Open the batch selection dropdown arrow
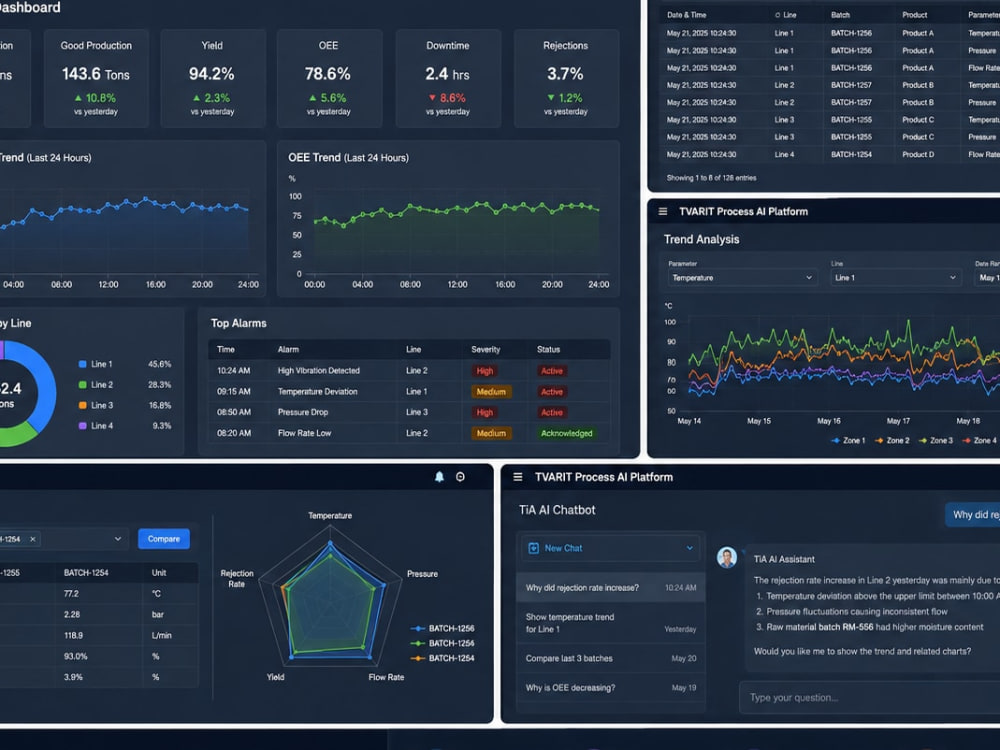Screen dimensions: 1000x750 118,539
